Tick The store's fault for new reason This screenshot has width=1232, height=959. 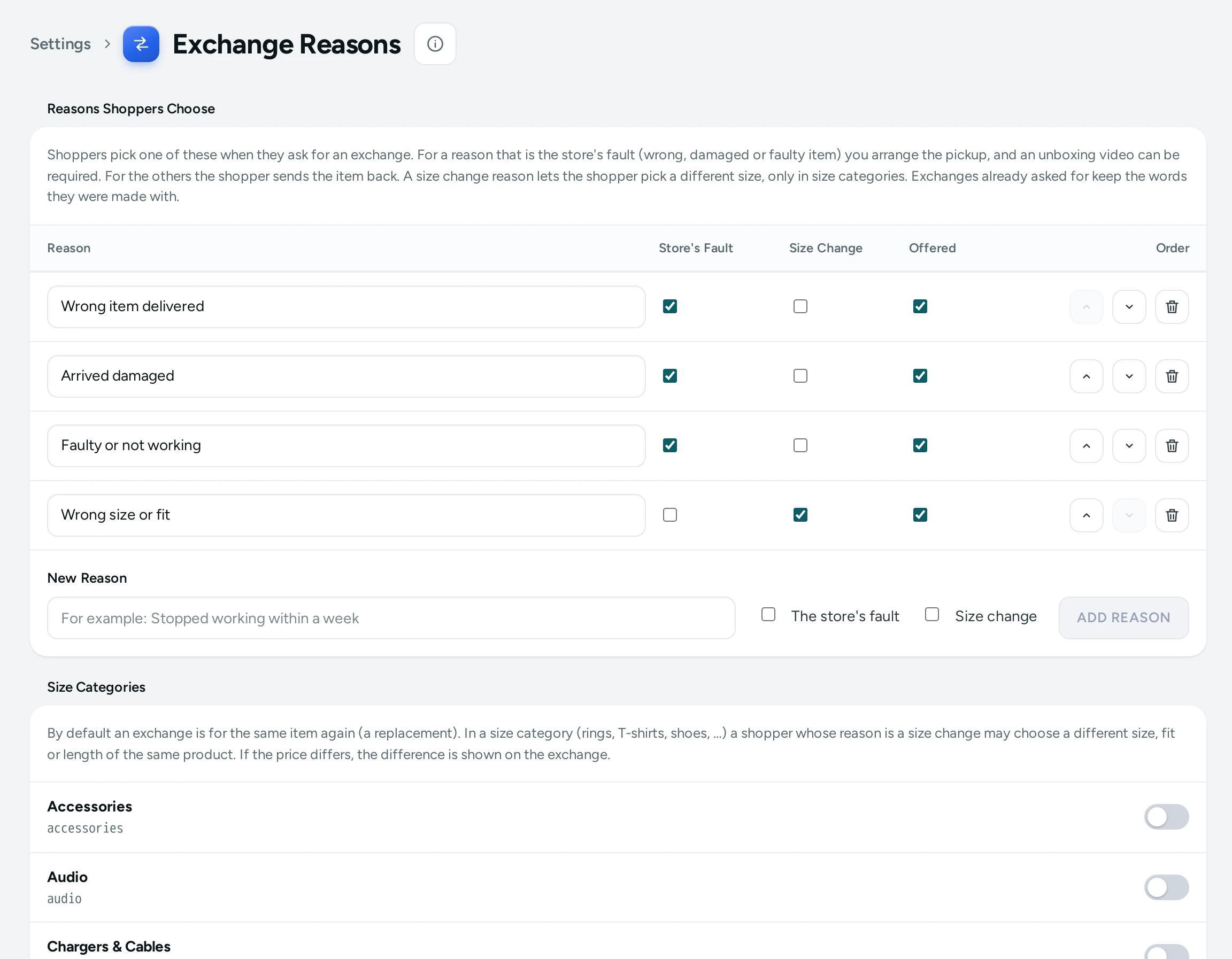pos(768,614)
